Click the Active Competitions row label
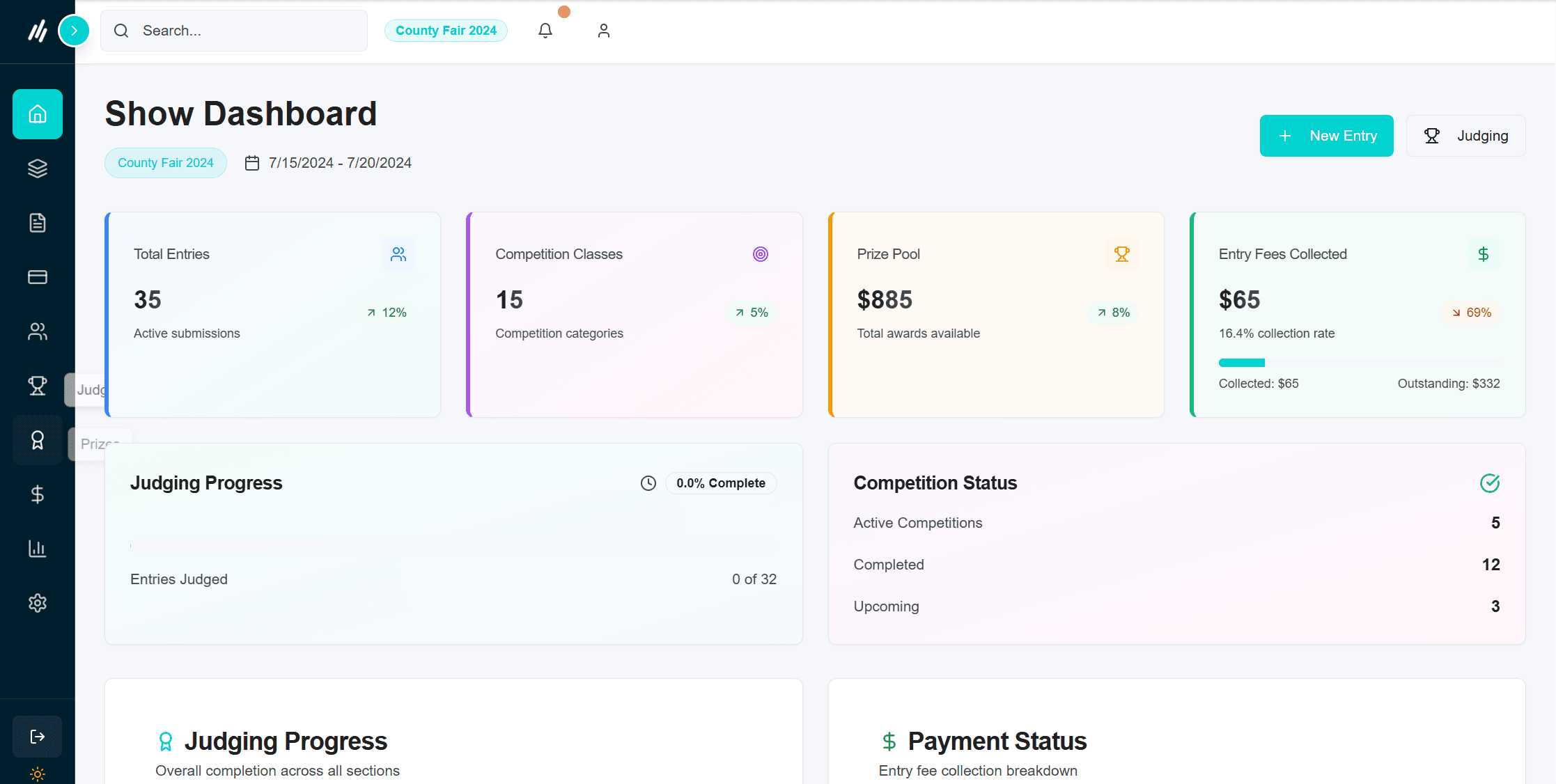1556x784 pixels. pos(918,523)
